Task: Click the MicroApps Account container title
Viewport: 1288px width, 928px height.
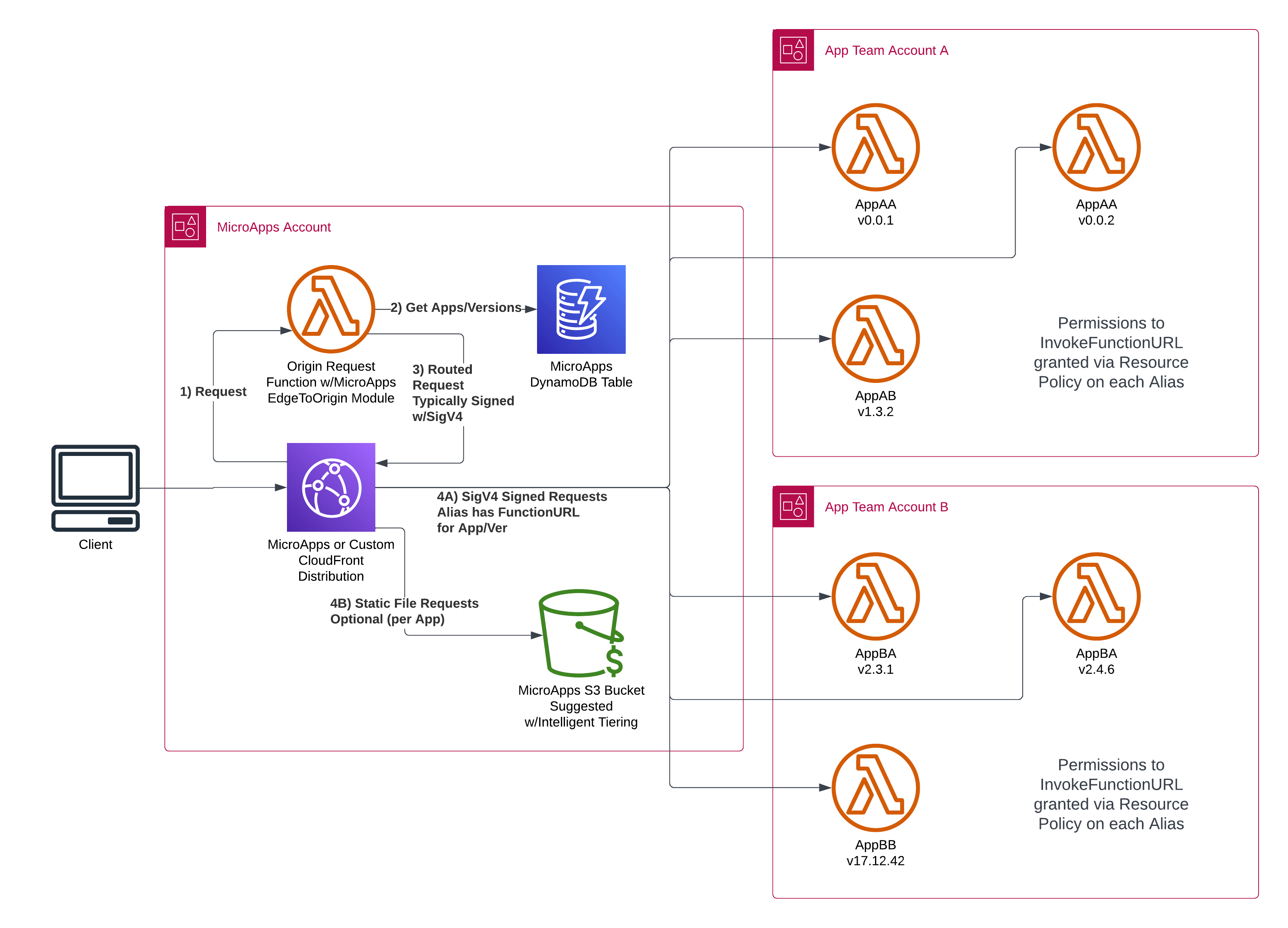Action: point(274,227)
